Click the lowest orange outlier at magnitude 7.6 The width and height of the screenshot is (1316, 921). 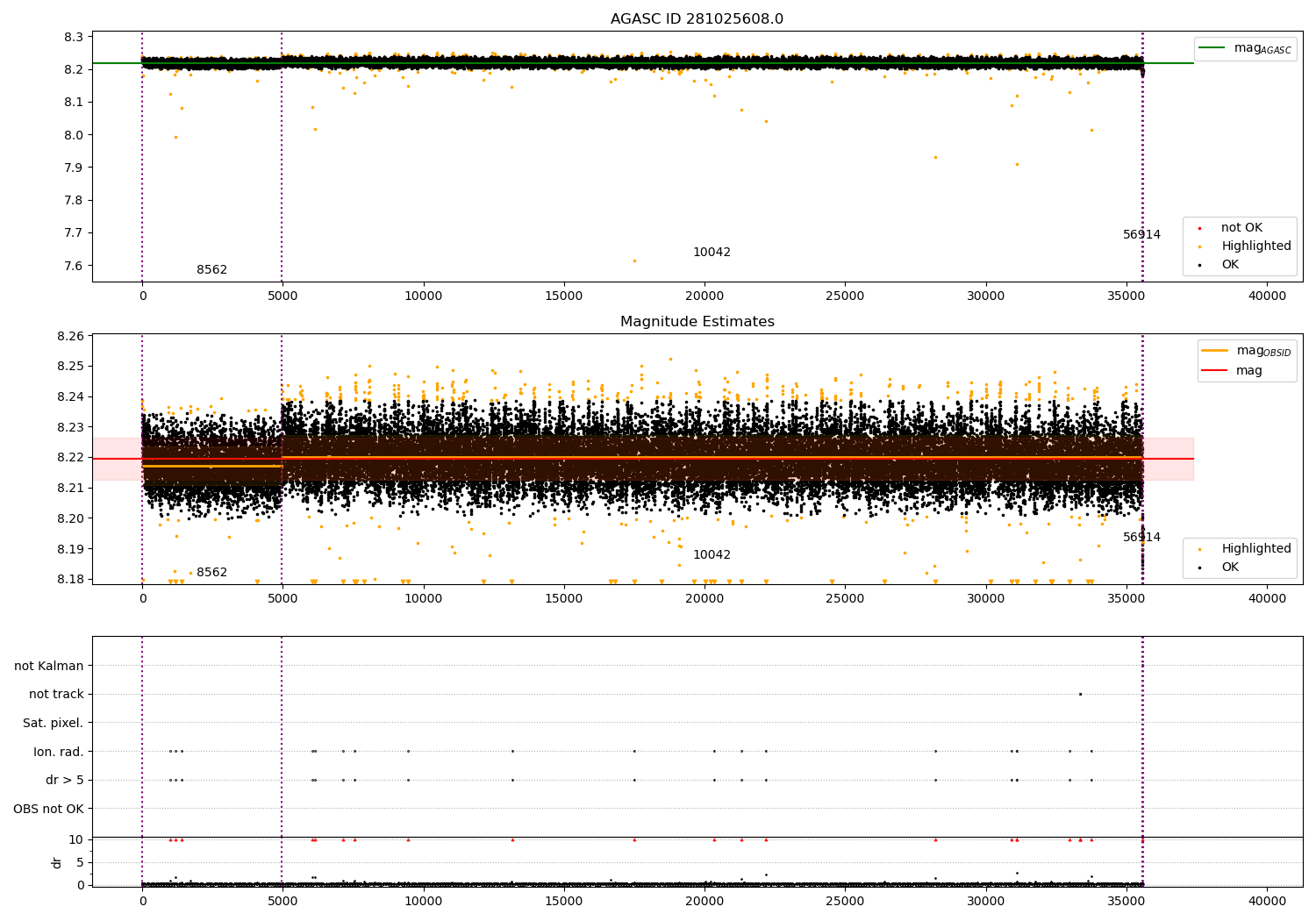coord(634,261)
